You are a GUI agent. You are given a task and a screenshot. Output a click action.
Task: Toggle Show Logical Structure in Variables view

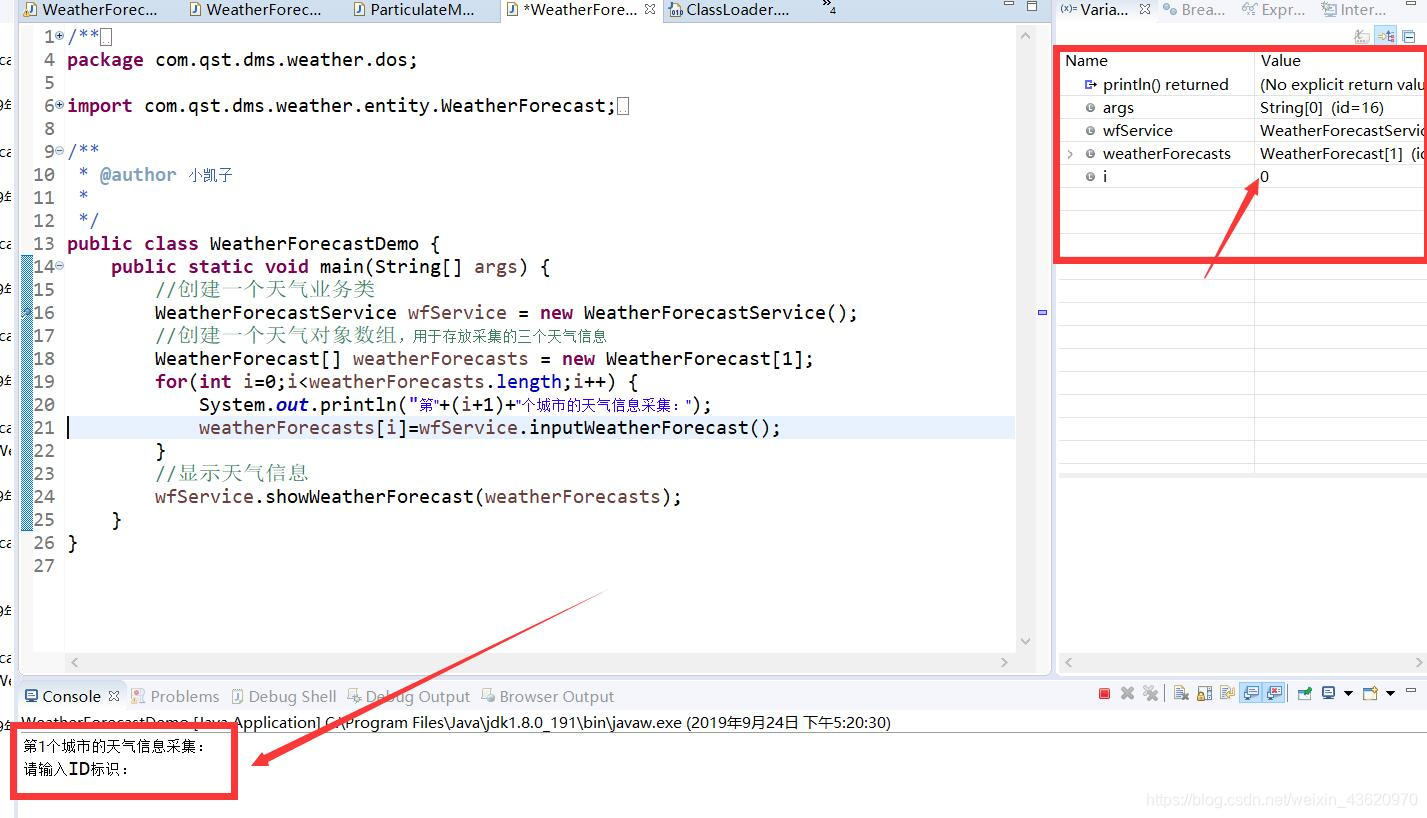[1386, 36]
